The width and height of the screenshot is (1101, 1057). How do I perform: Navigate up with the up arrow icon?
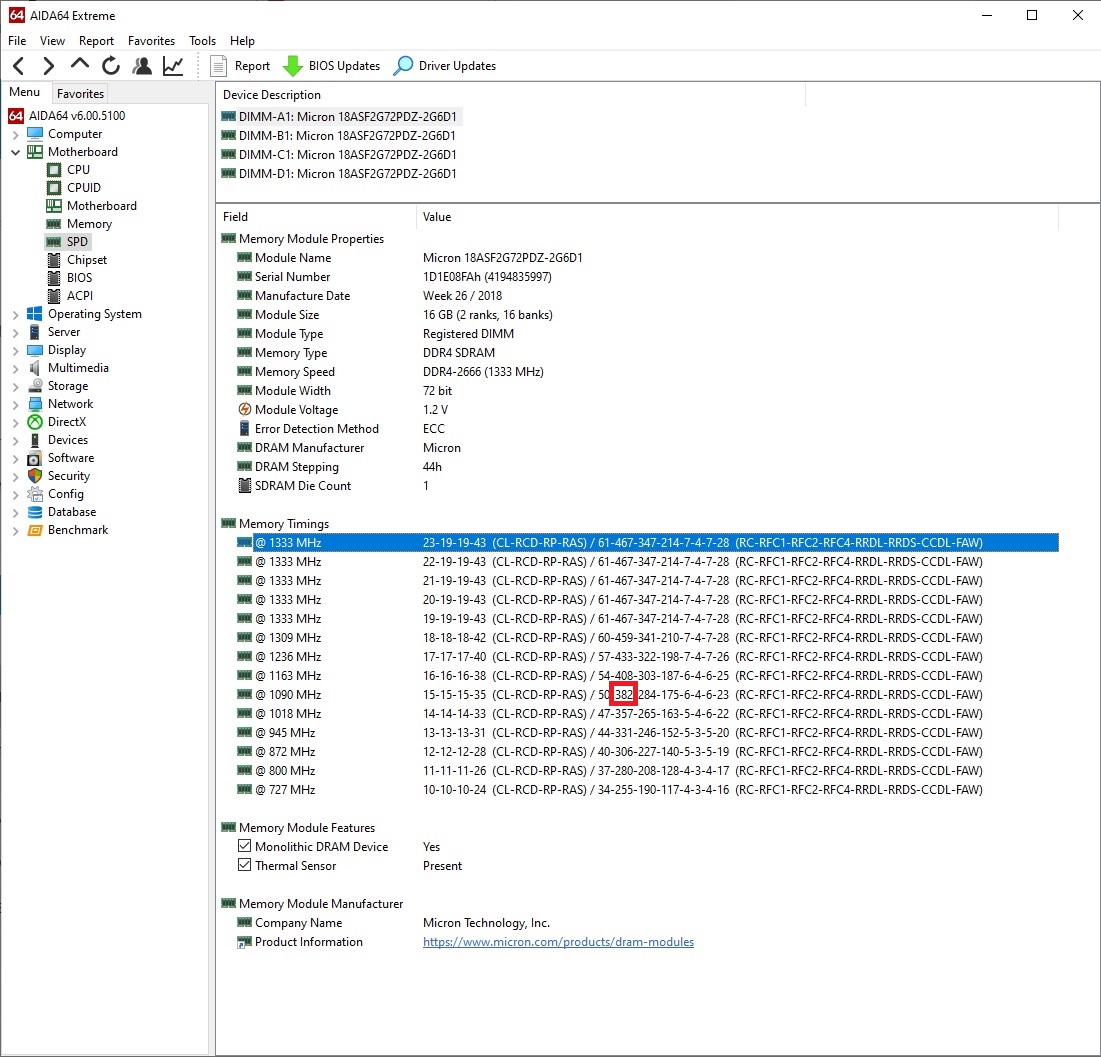click(x=79, y=65)
